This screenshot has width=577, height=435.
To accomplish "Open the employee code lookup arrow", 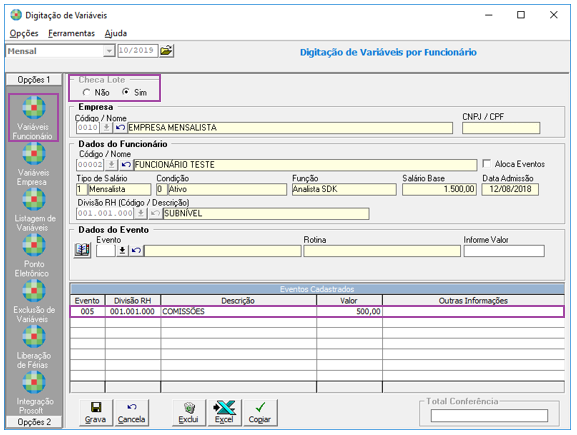I will tap(111, 165).
